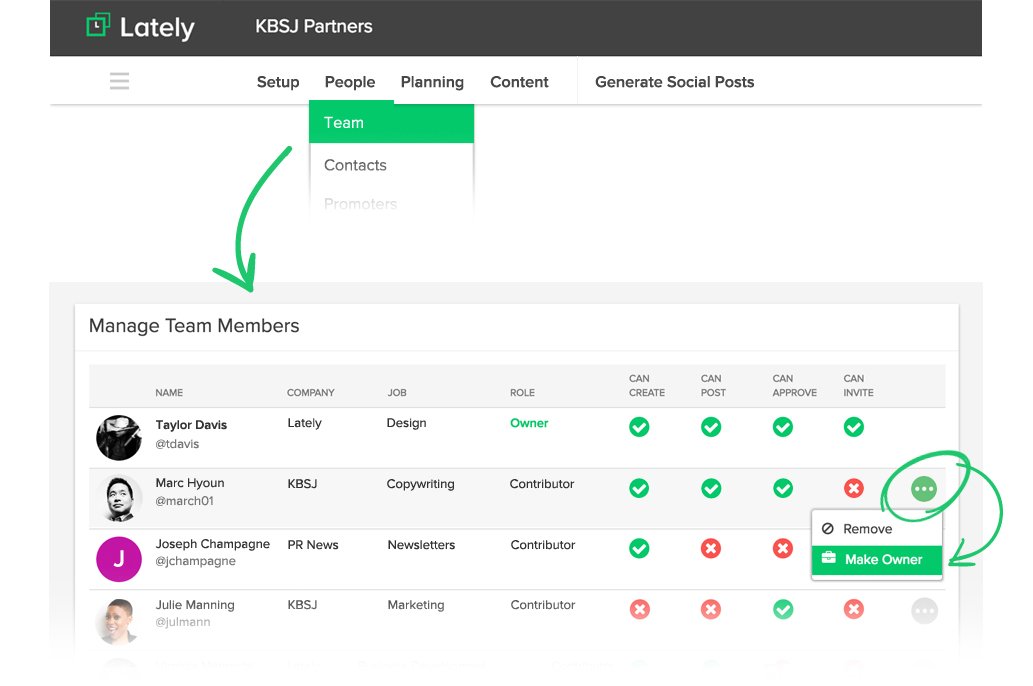The width and height of the screenshot is (1033, 686).
Task: Click the Owner role for Taylor Davis
Action: pos(529,423)
